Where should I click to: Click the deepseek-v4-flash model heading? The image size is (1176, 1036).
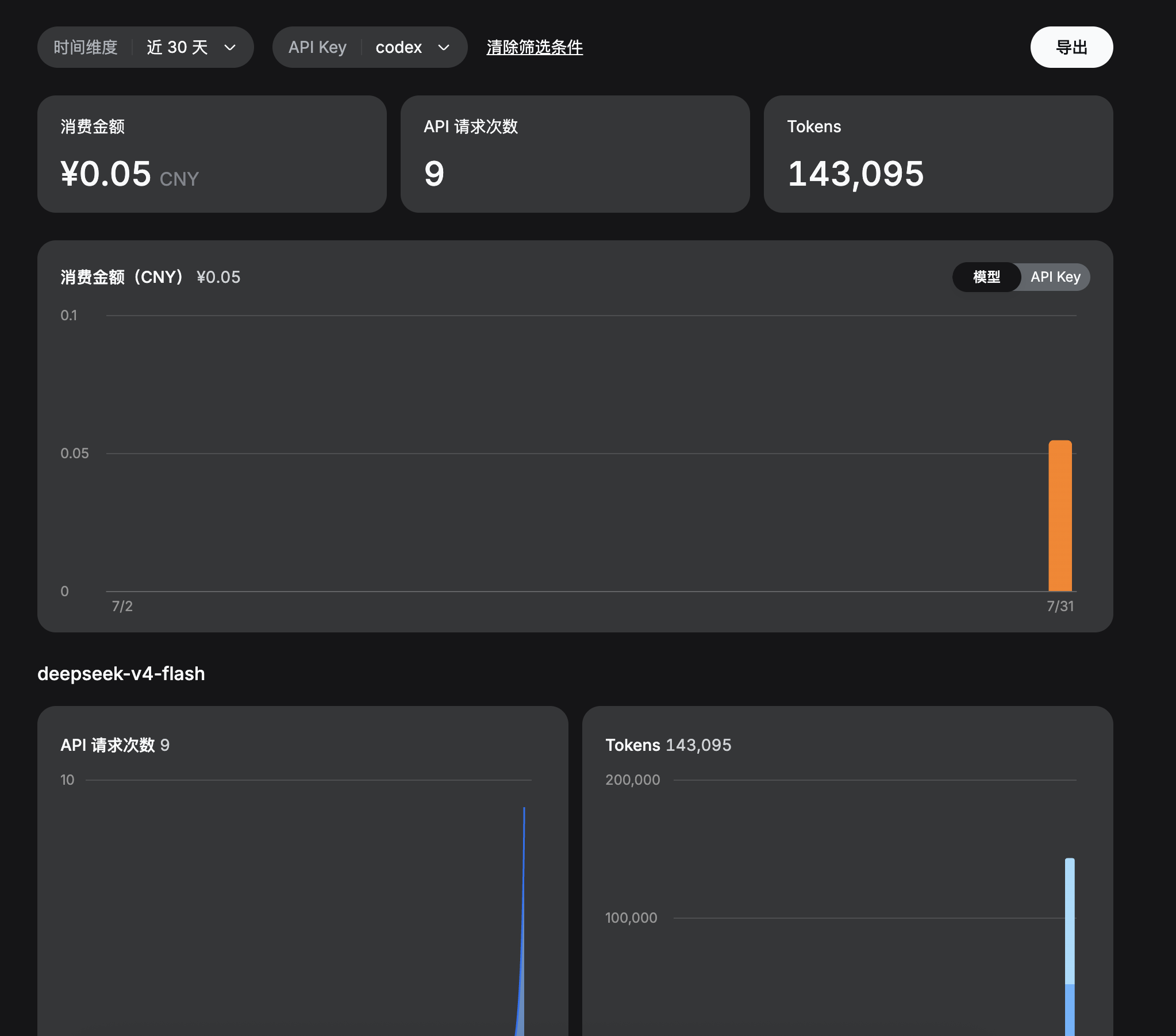tap(121, 673)
